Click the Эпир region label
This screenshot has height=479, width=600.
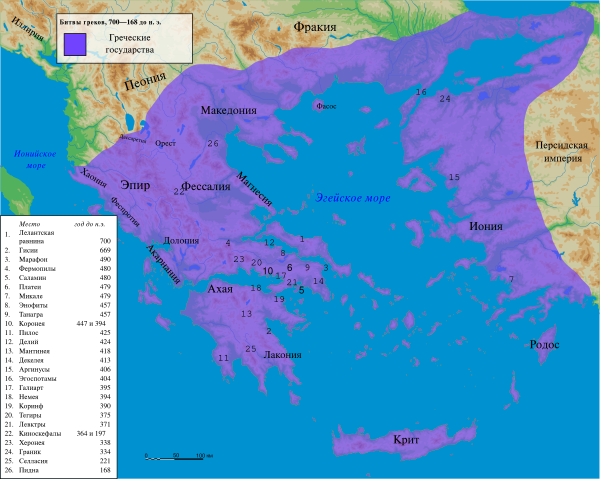tap(135, 186)
